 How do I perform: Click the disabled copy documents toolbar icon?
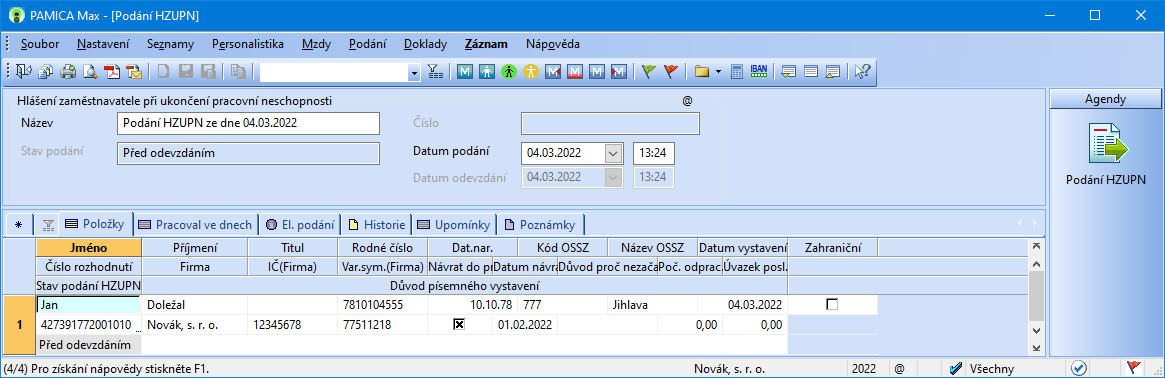[238, 71]
